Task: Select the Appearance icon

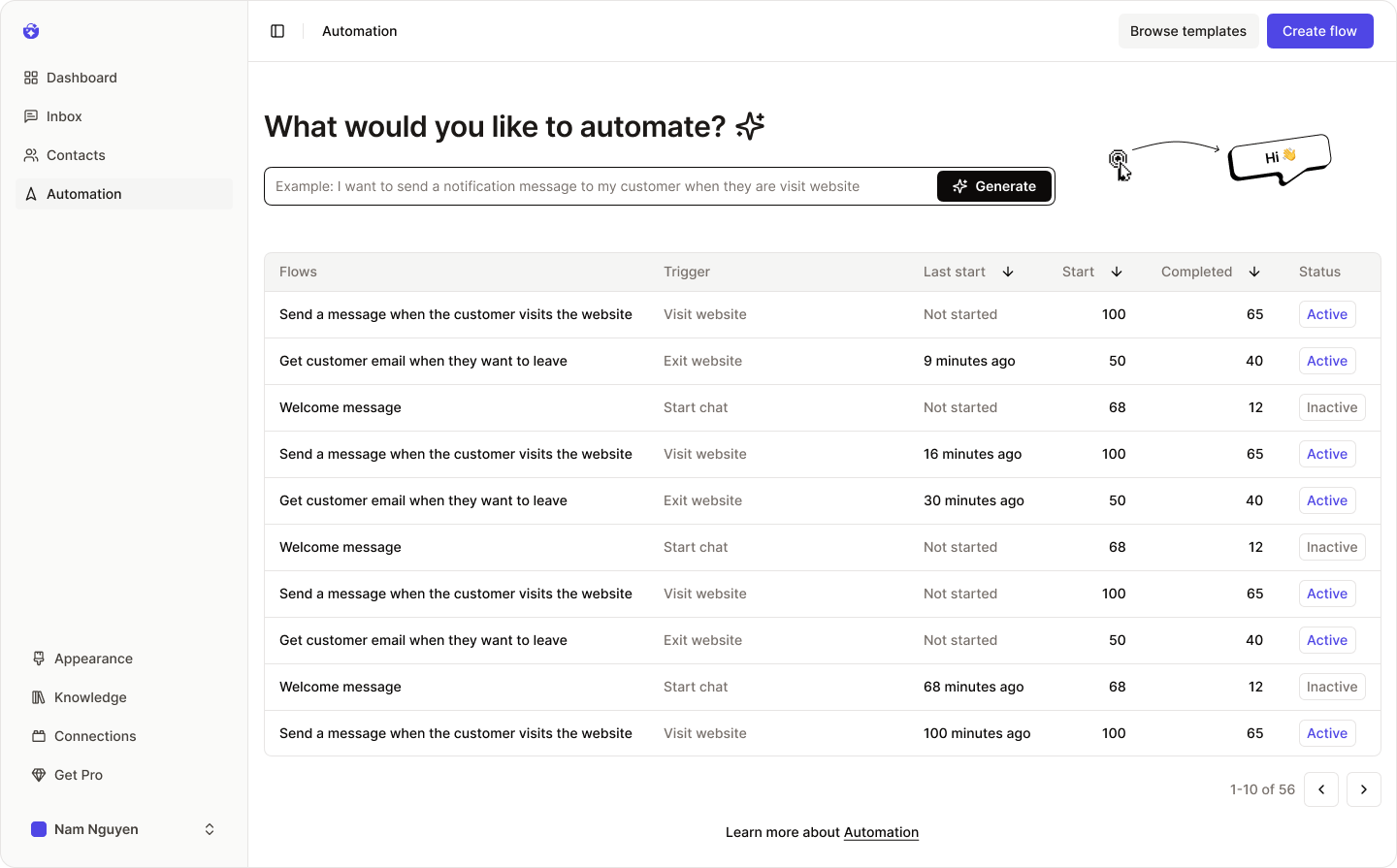Action: point(38,659)
